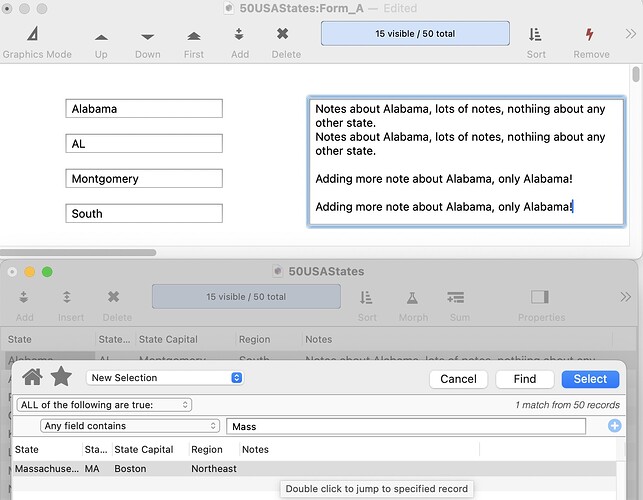Click Delete icon in 50USAStates window toolbar
Screen dimensions: 643x500
click(x=114, y=297)
